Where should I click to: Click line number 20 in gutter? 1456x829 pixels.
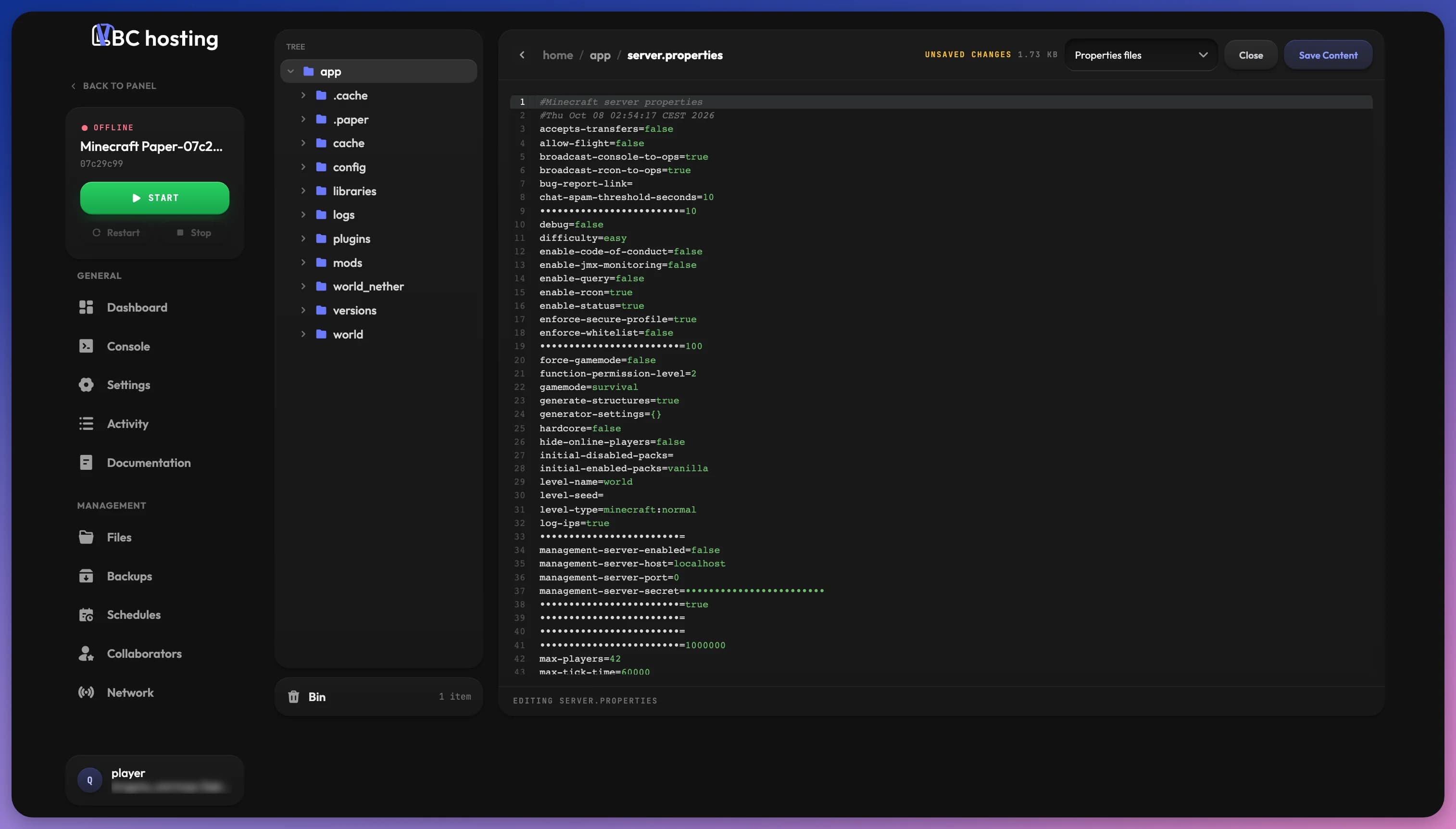pyautogui.click(x=519, y=360)
